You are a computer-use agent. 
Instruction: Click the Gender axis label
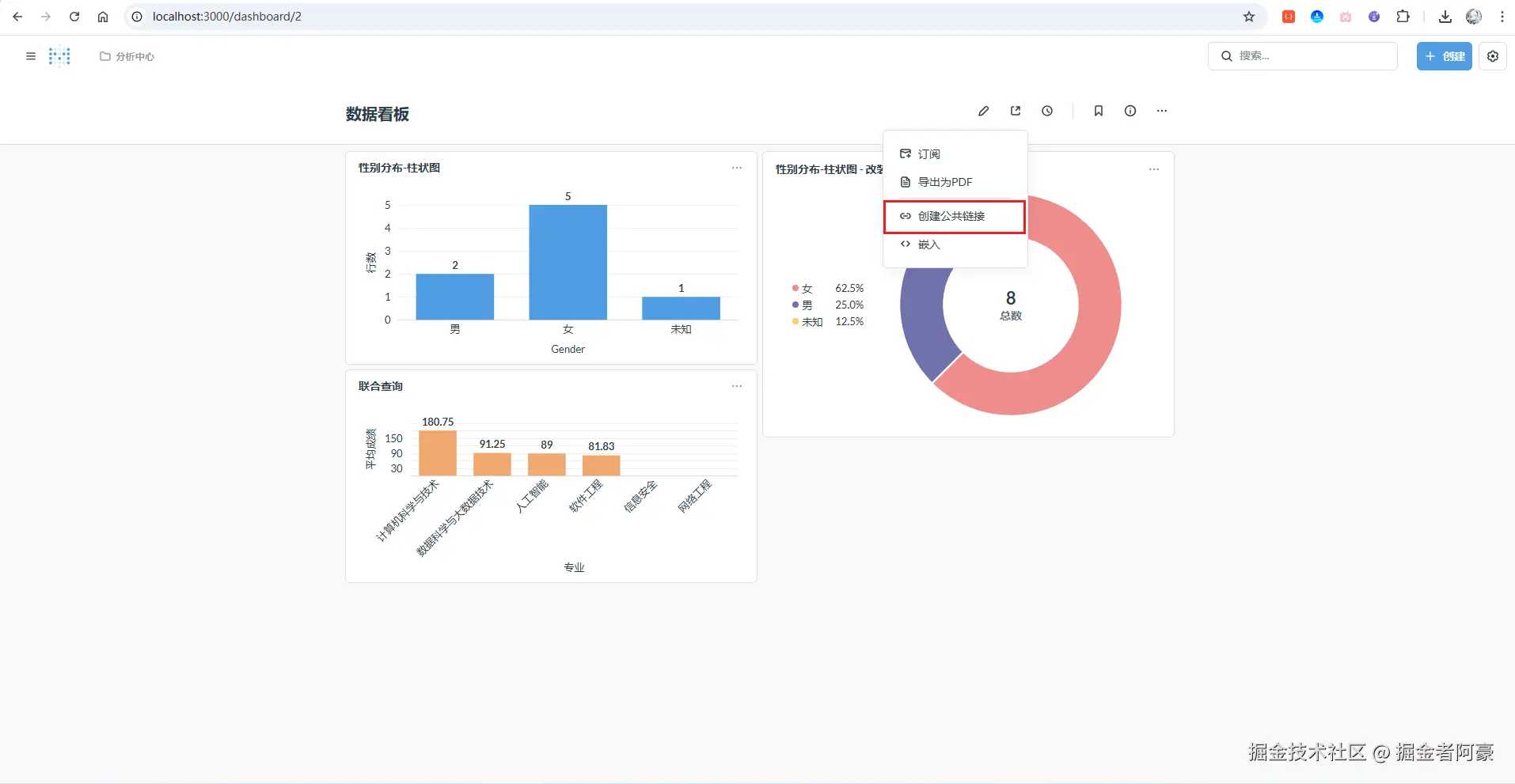click(x=568, y=349)
